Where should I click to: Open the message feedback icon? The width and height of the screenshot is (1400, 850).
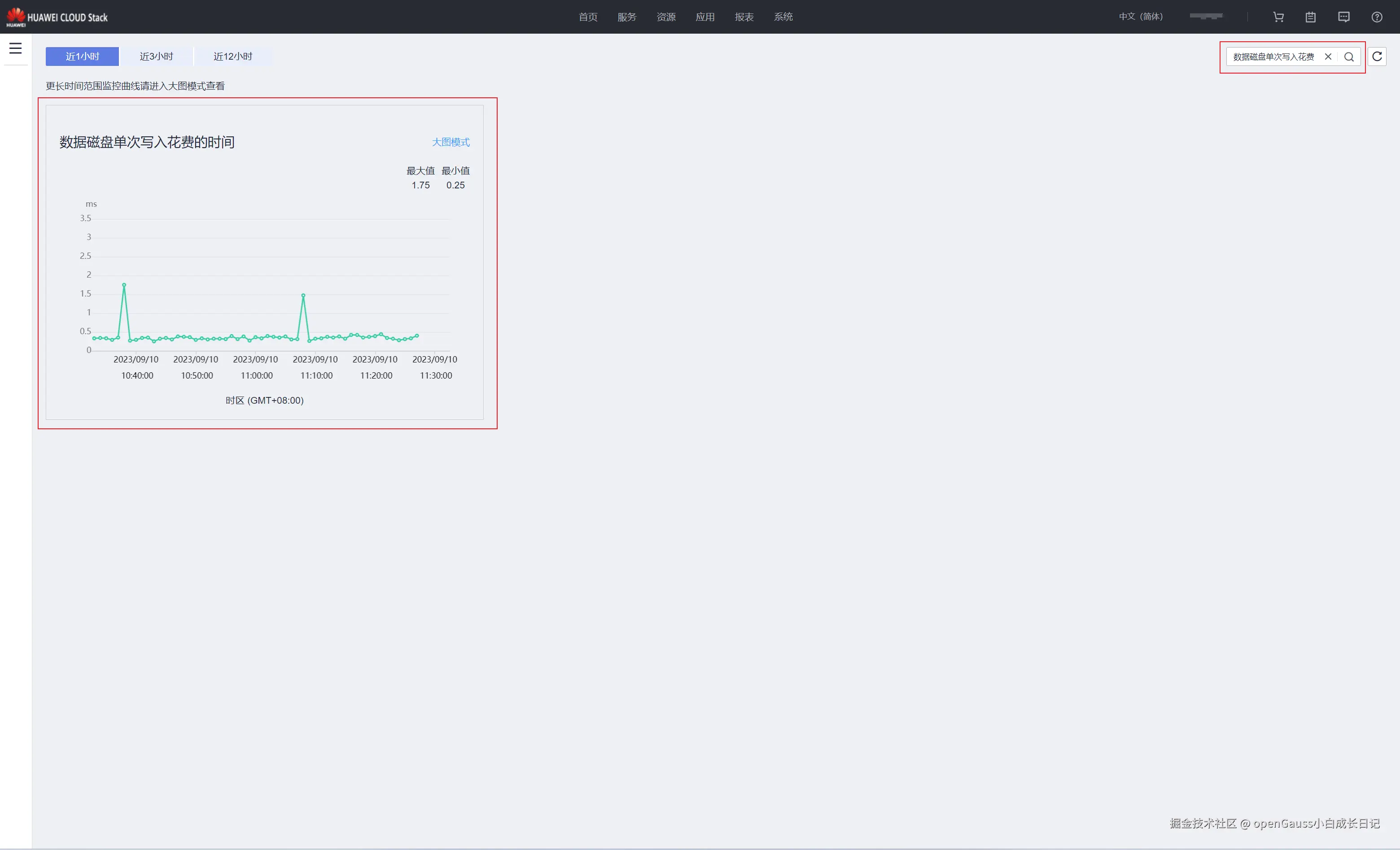[1344, 17]
